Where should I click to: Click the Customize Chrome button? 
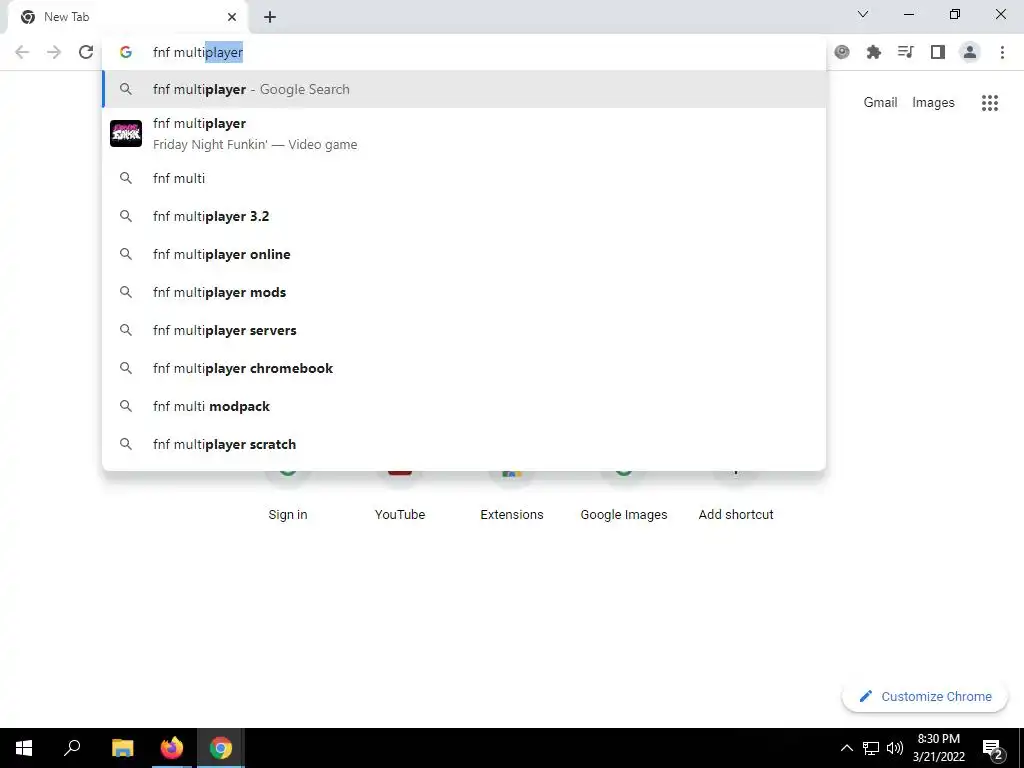tap(925, 696)
